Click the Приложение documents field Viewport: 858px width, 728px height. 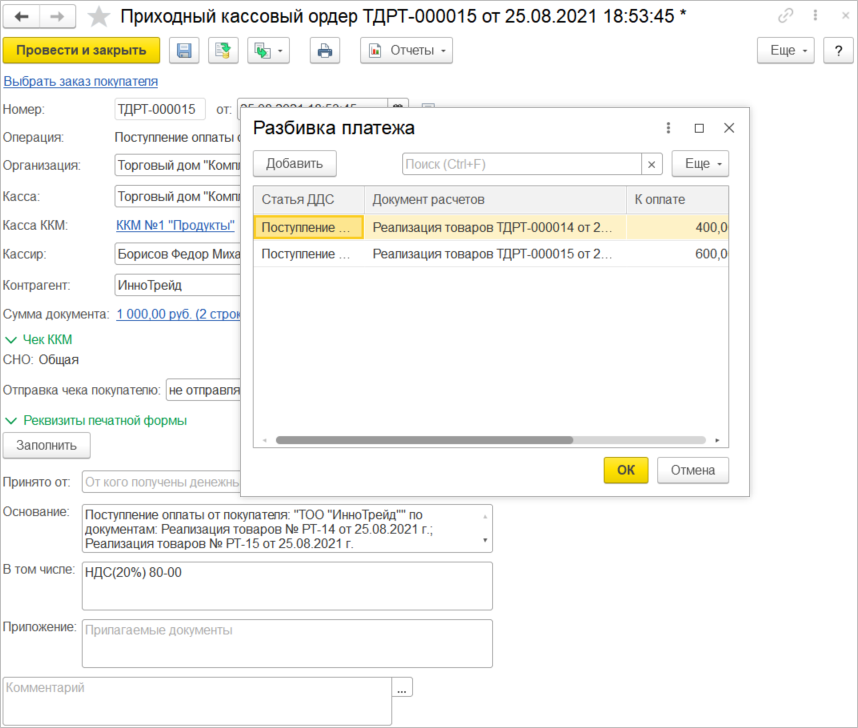[x=287, y=644]
